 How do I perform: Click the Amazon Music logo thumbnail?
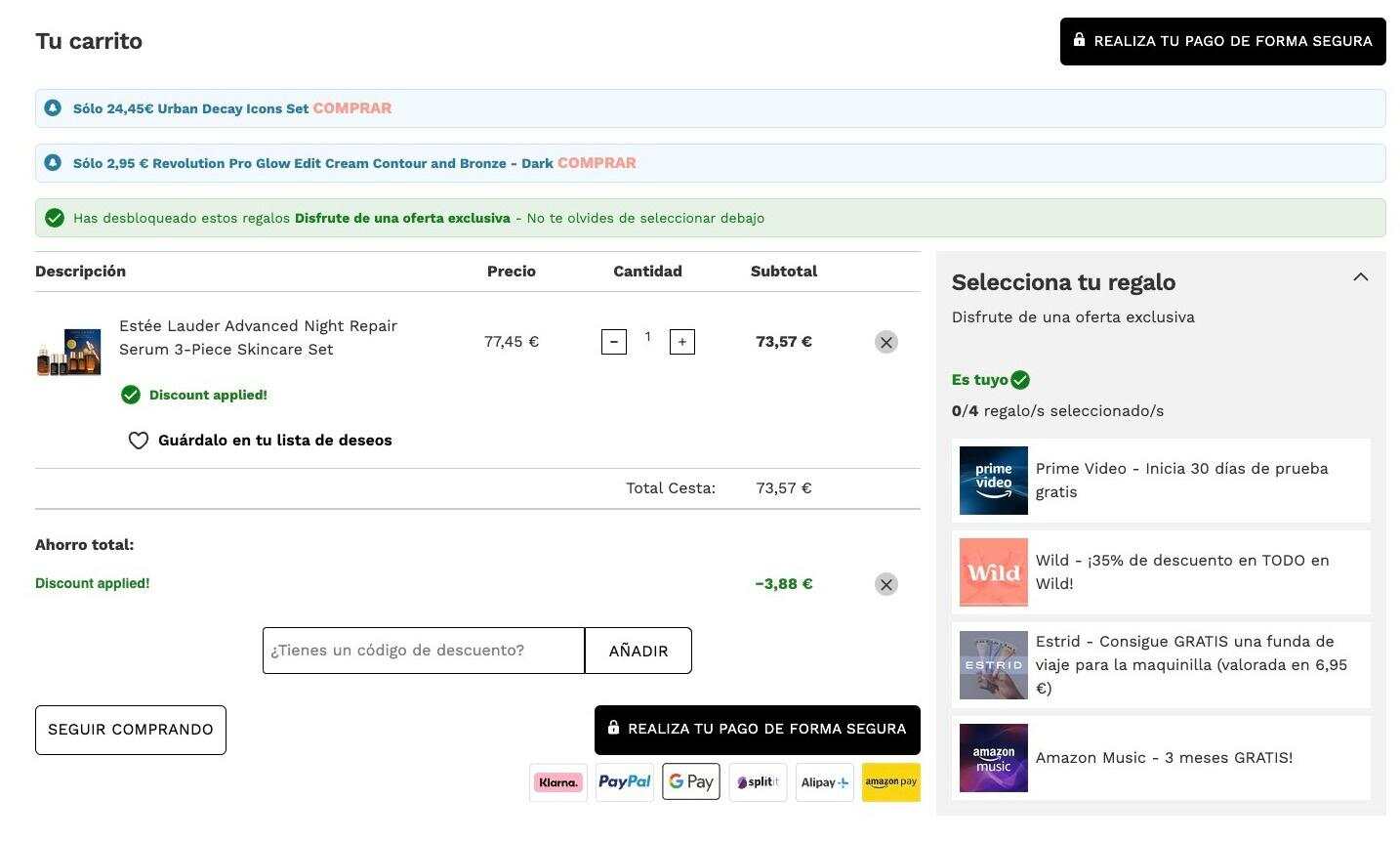(994, 758)
